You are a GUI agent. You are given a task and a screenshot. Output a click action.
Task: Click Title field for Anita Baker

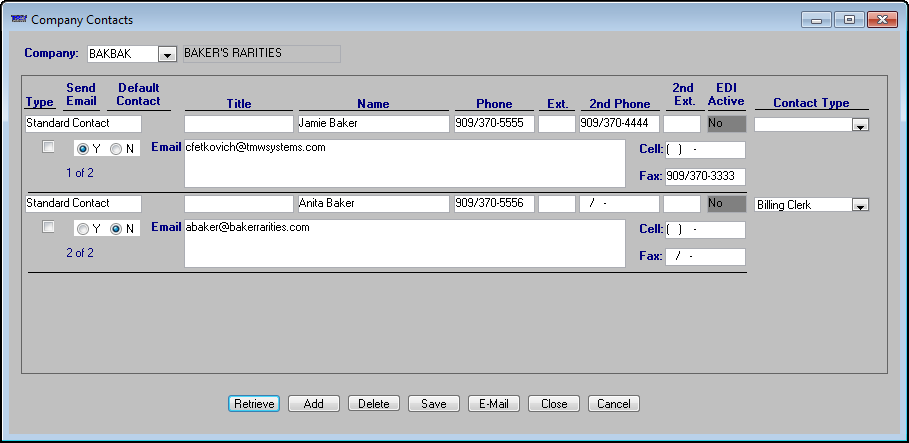239,204
